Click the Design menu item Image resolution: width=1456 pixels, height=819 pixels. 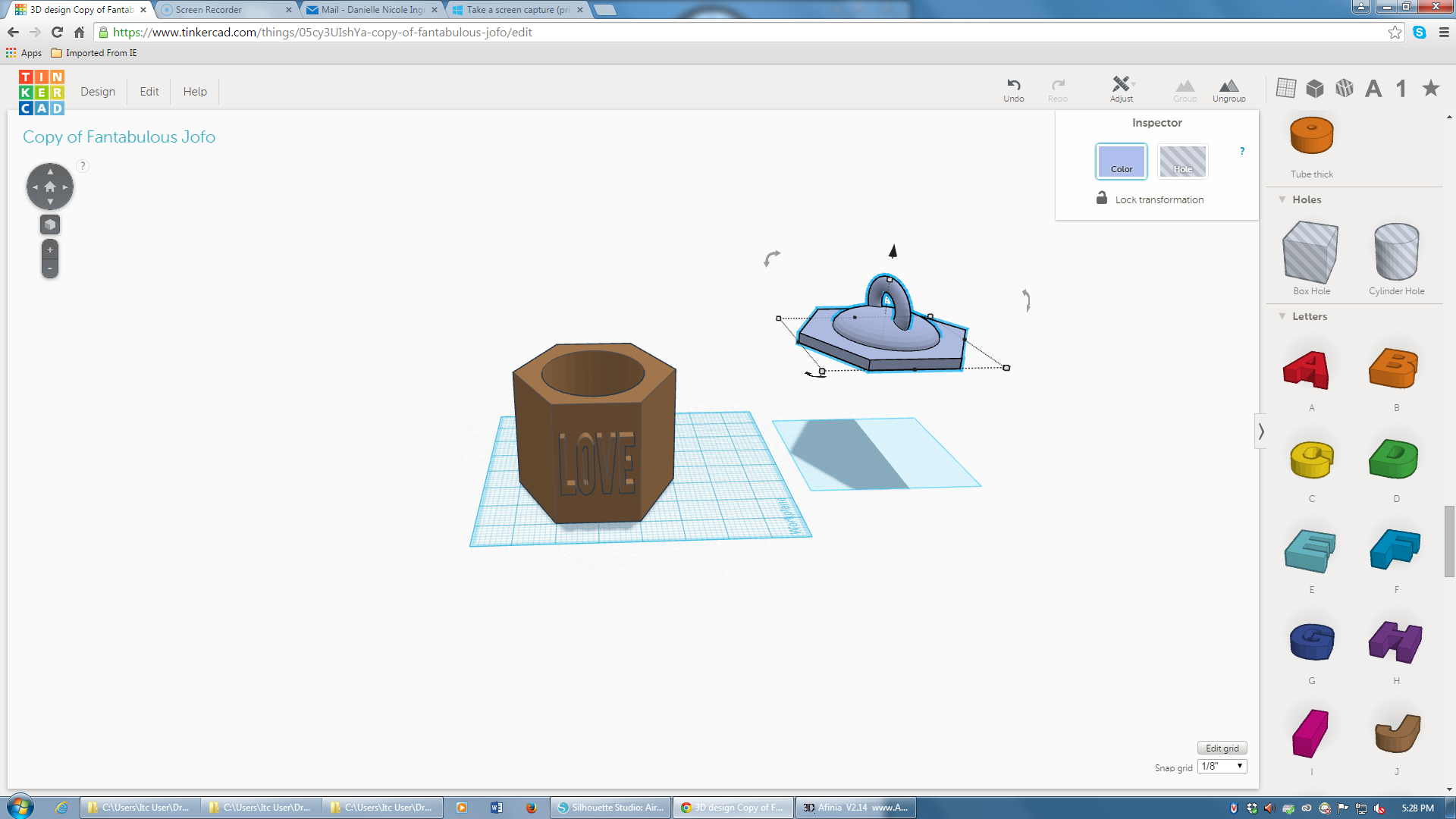(97, 91)
